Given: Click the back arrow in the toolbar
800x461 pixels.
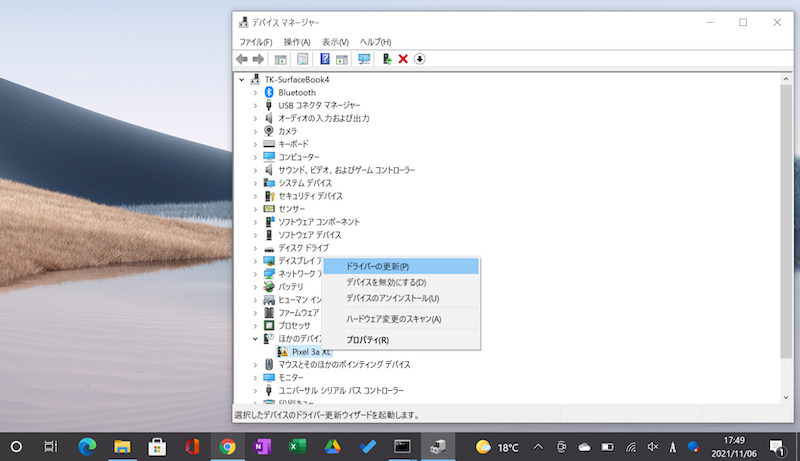Looking at the screenshot, I should (242, 59).
